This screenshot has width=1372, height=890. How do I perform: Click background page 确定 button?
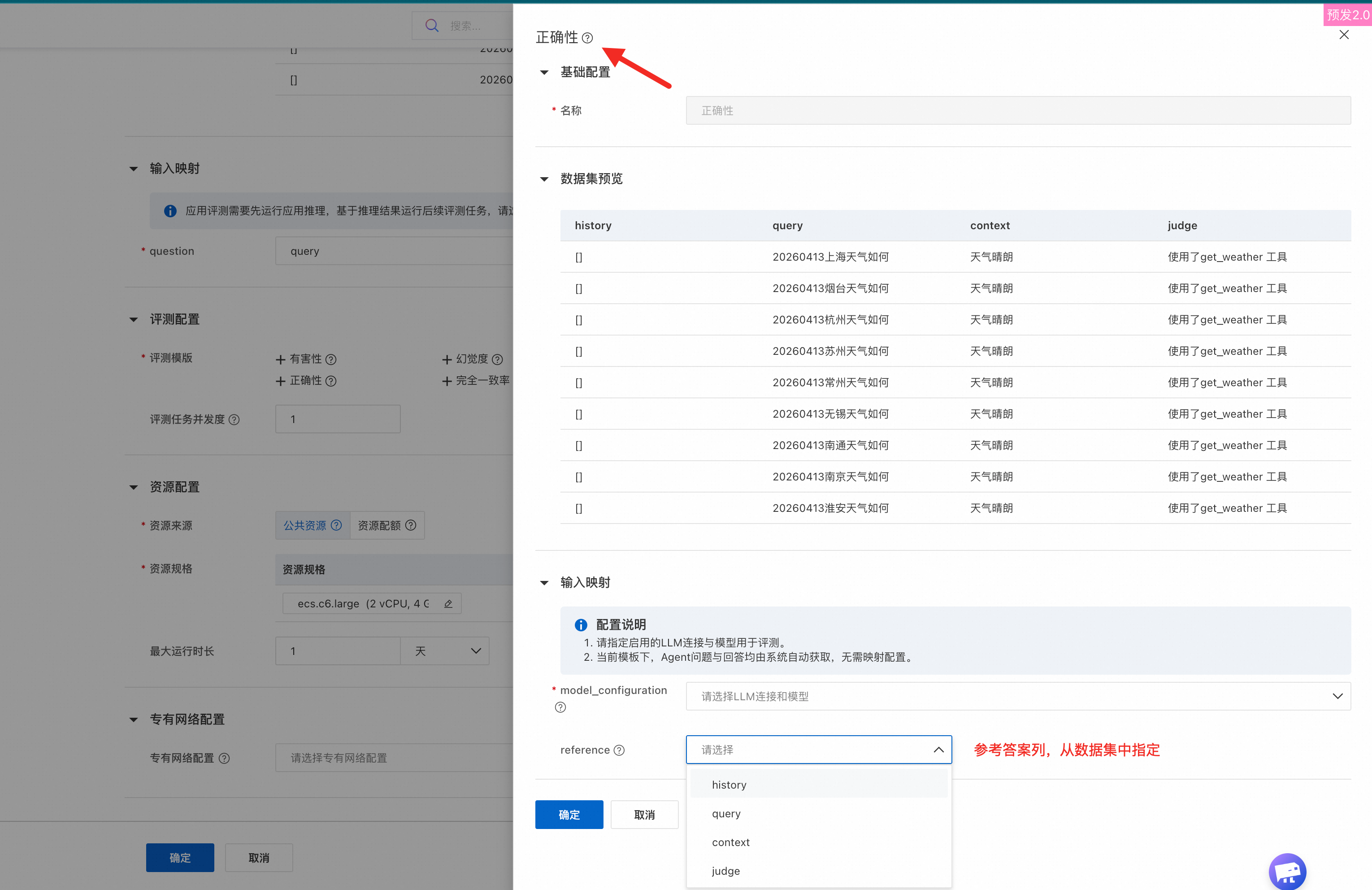tap(180, 858)
